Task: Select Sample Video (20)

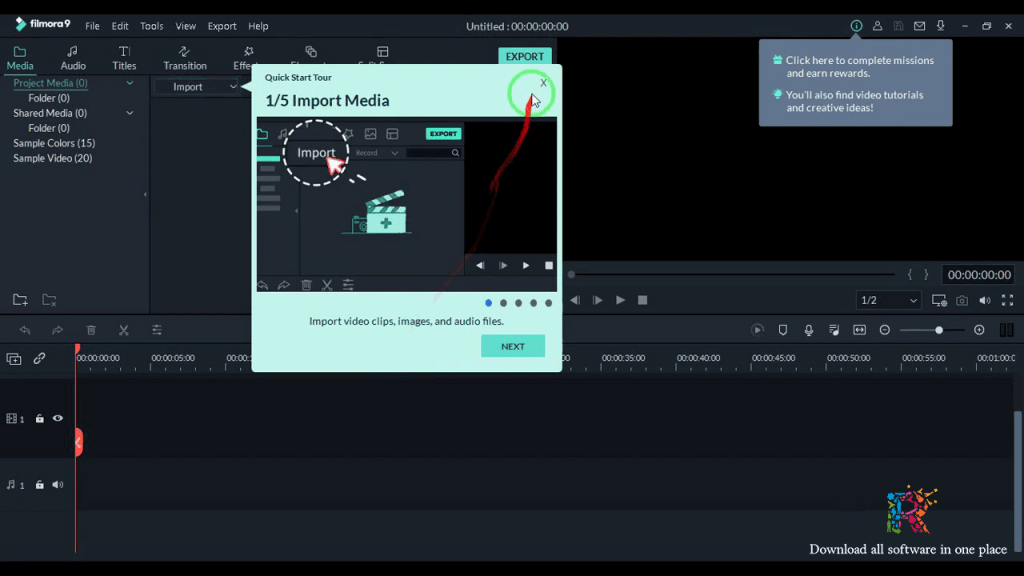Action: point(53,158)
